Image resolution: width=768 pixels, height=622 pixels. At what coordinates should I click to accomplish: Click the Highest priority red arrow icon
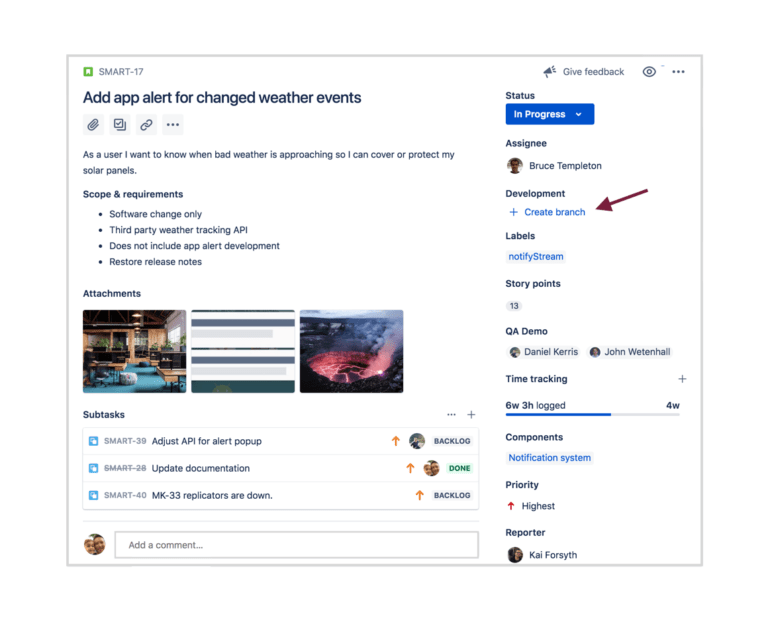coord(511,506)
